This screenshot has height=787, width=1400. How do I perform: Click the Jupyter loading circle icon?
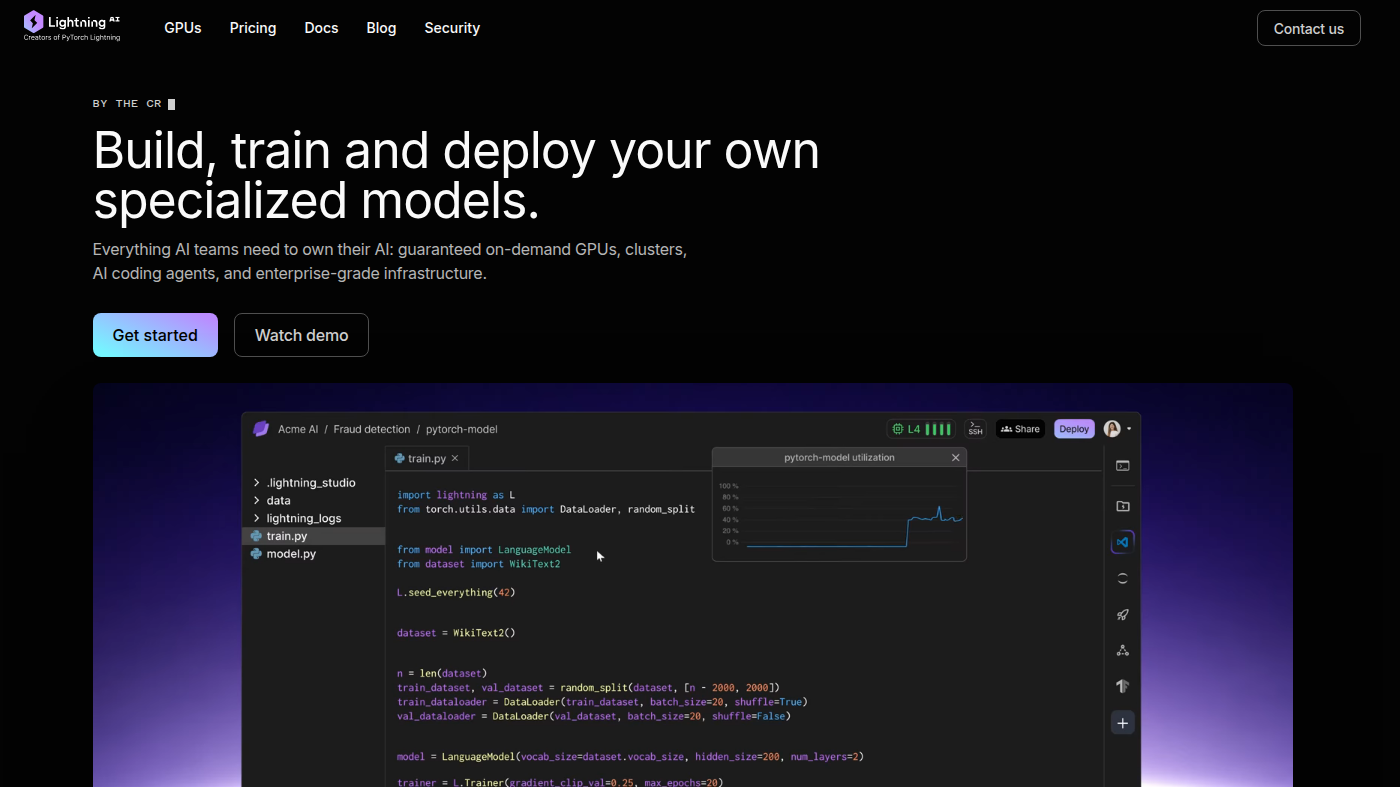point(1123,578)
